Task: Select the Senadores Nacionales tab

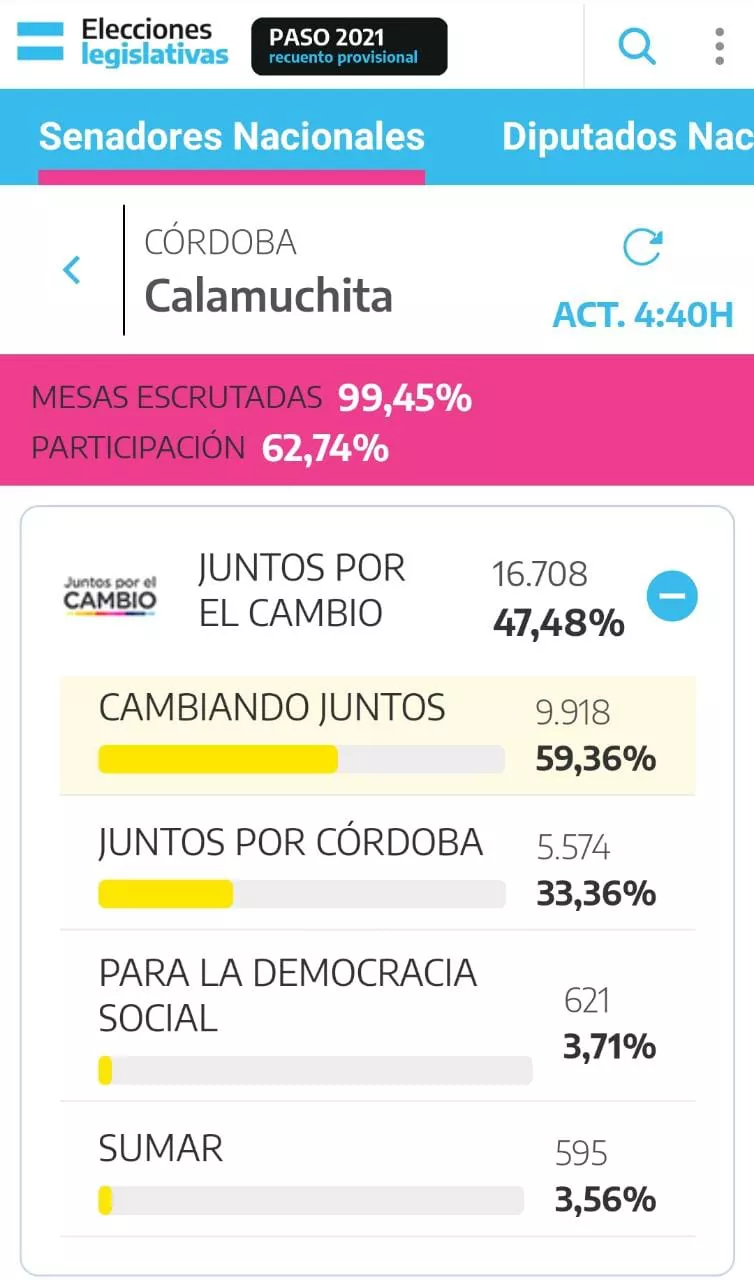Action: [x=231, y=137]
